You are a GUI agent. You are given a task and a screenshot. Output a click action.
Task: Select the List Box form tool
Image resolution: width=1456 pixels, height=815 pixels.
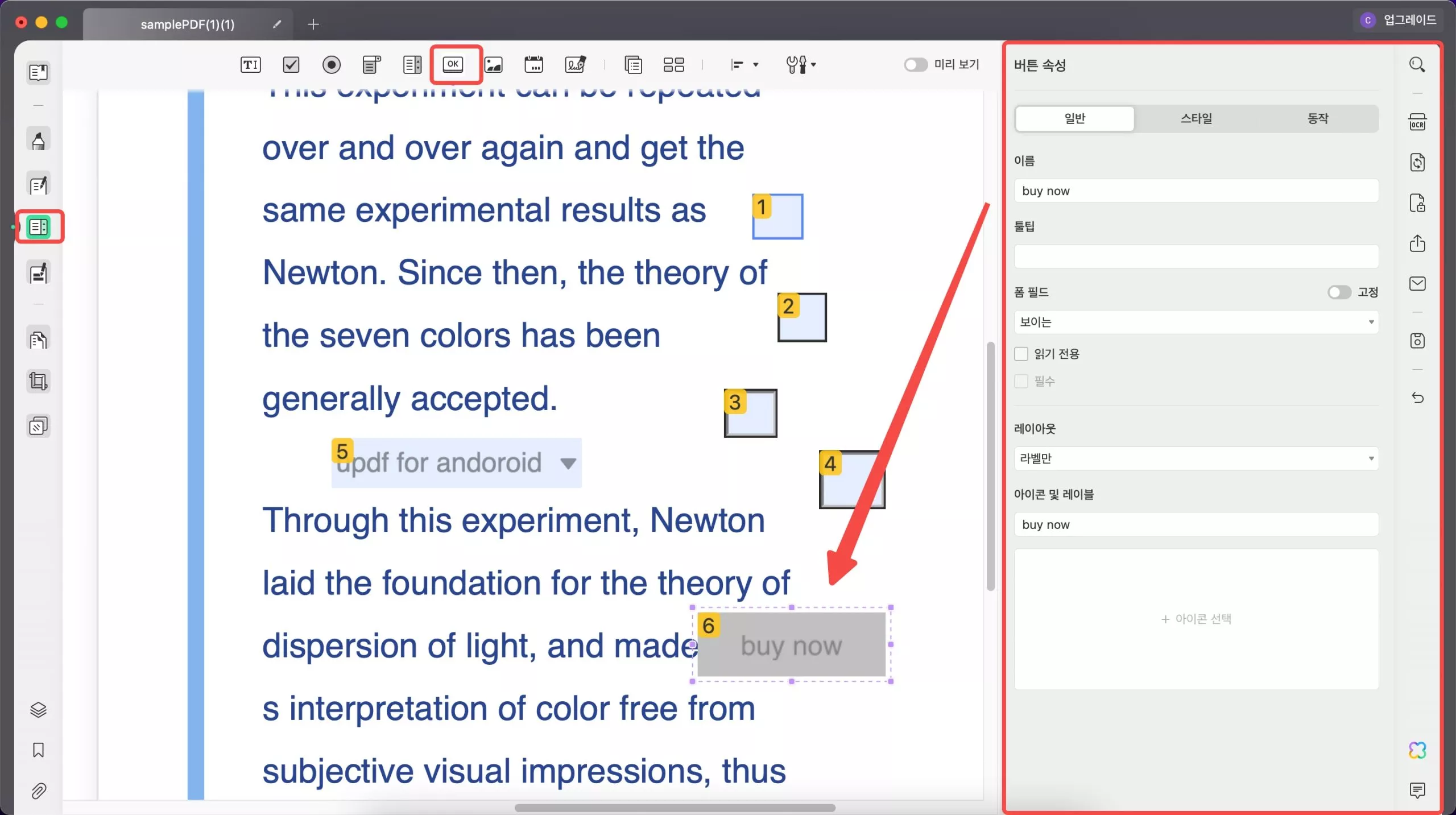click(x=412, y=64)
